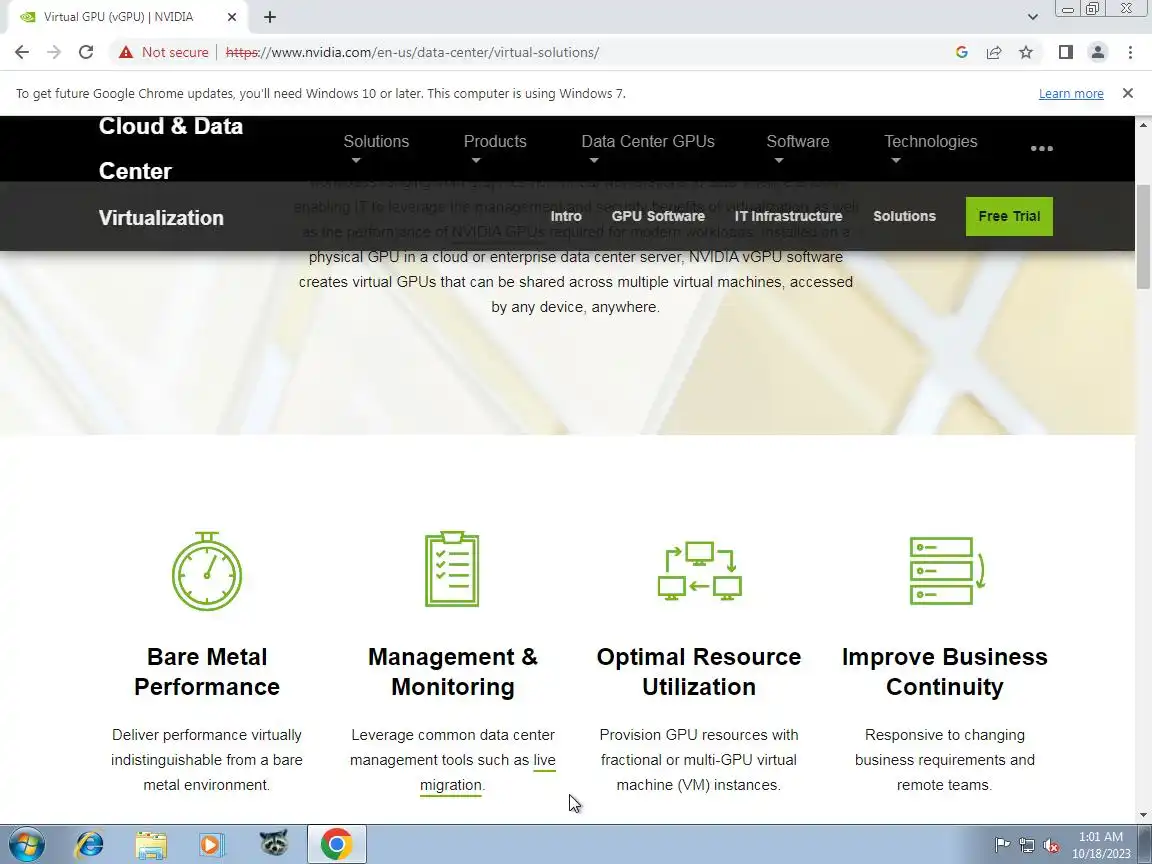Click the browser forward arrow
Viewport: 1152px width, 864px height.
pyautogui.click(x=54, y=52)
